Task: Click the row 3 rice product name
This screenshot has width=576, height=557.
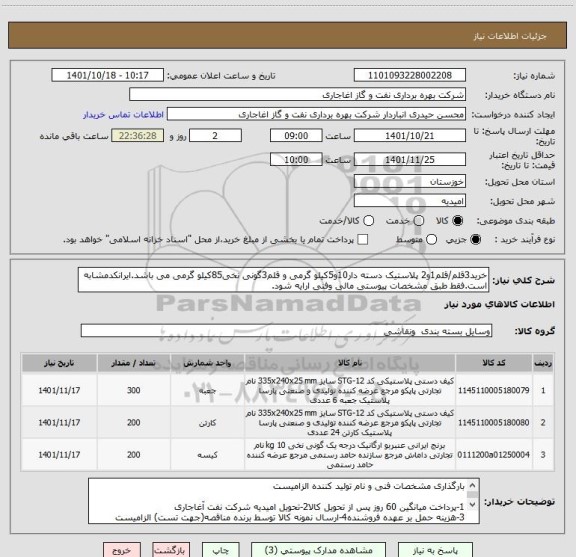Action: [x=350, y=455]
